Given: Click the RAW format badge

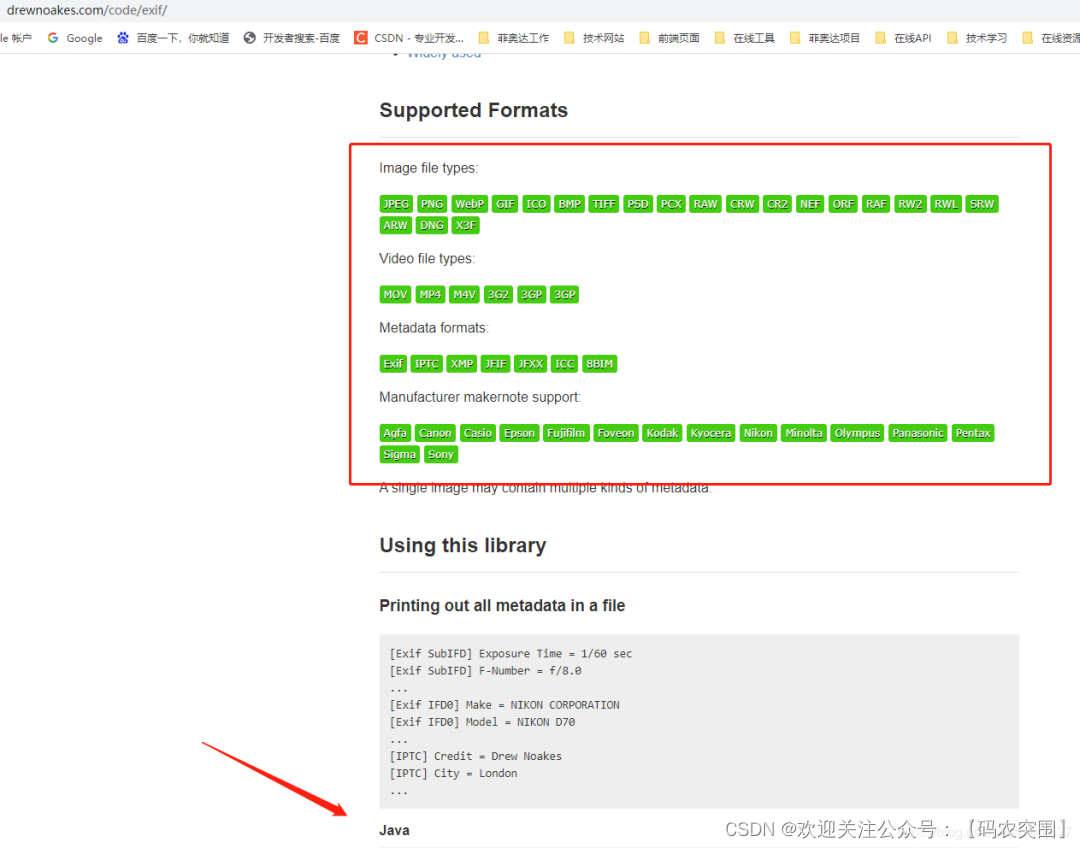Looking at the screenshot, I should click(705, 204).
